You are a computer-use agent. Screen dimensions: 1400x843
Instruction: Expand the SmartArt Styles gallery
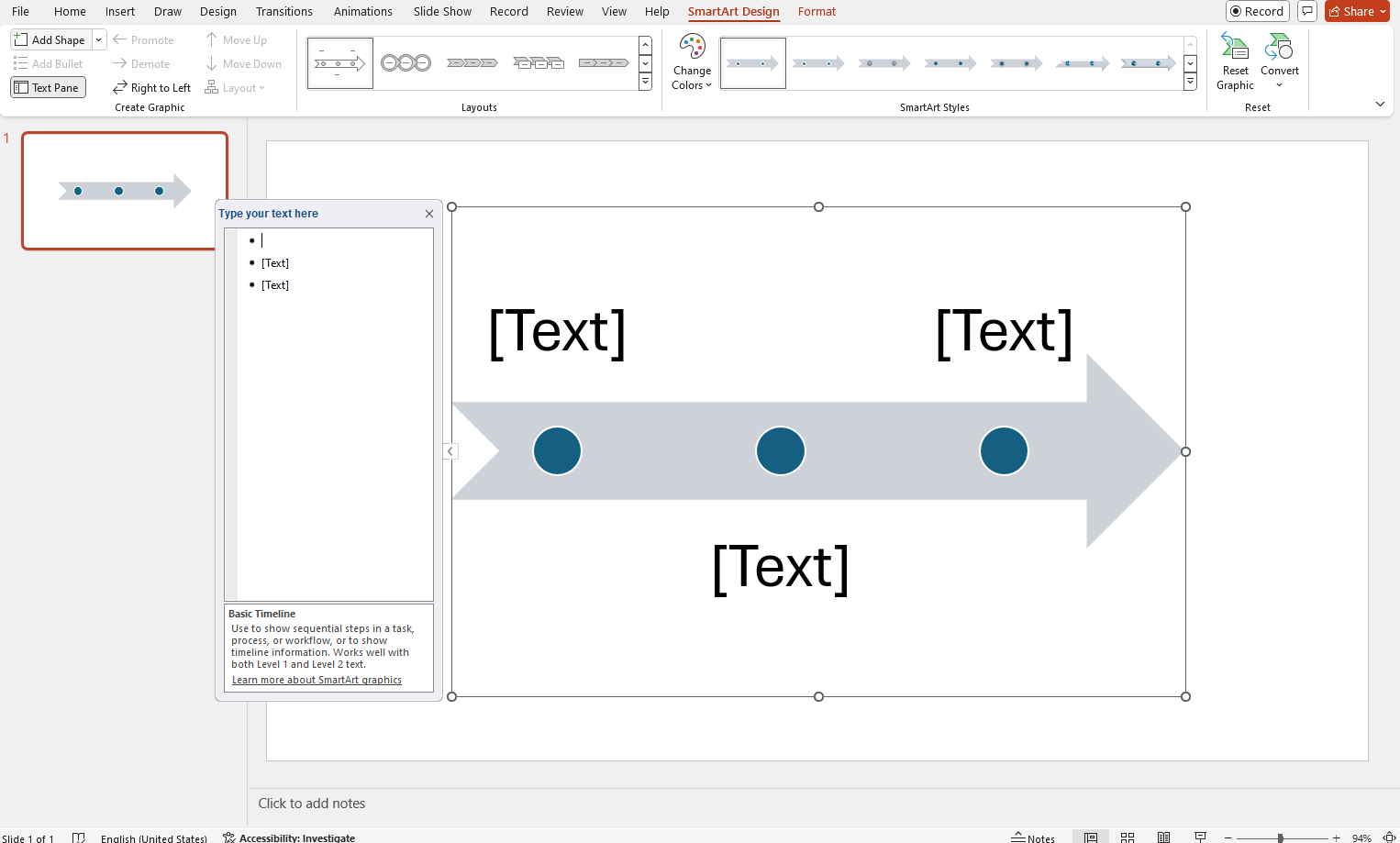coord(1190,81)
